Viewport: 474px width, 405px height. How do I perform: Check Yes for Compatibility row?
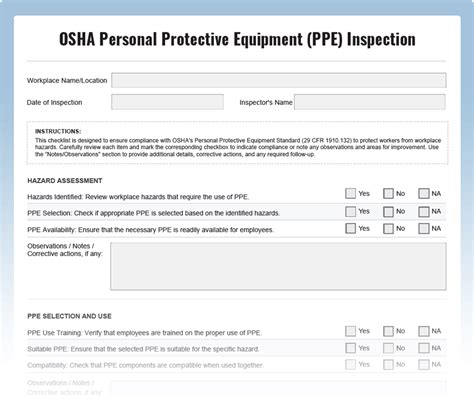(350, 364)
